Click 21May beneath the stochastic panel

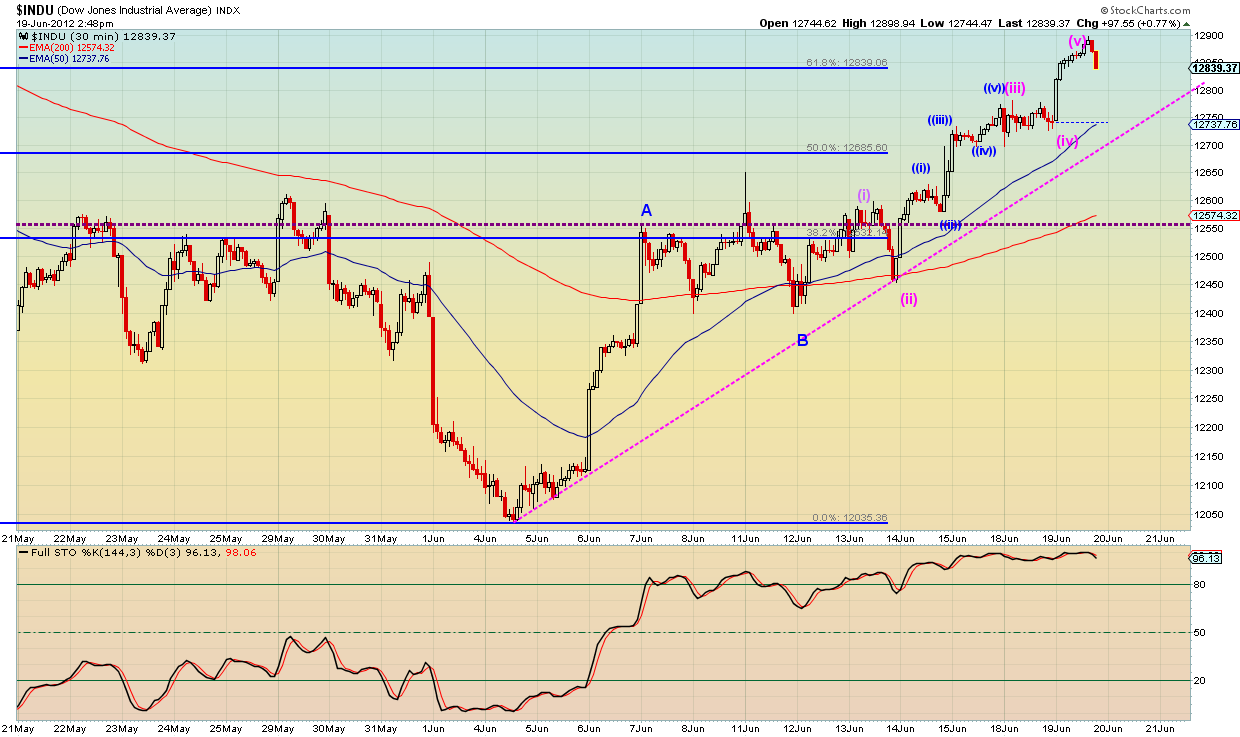pos(17,729)
